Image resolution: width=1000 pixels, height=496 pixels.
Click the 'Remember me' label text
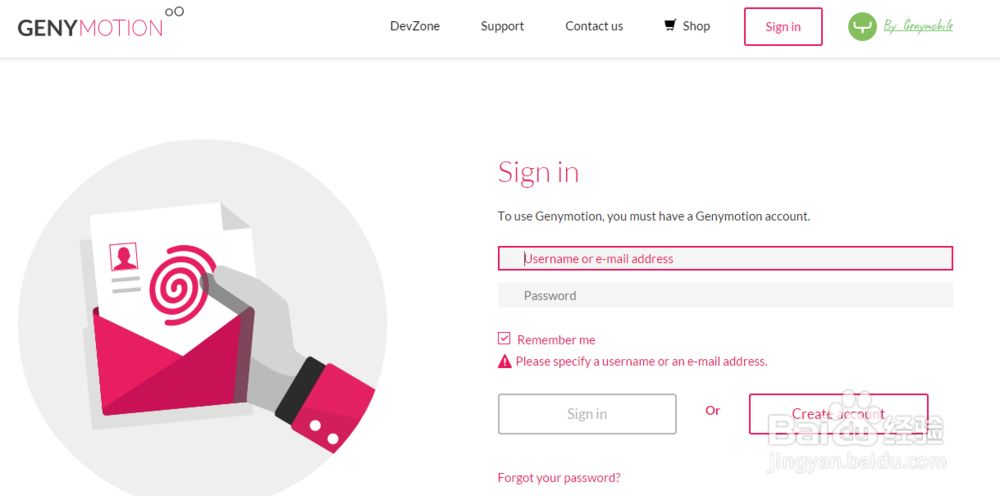tap(556, 340)
